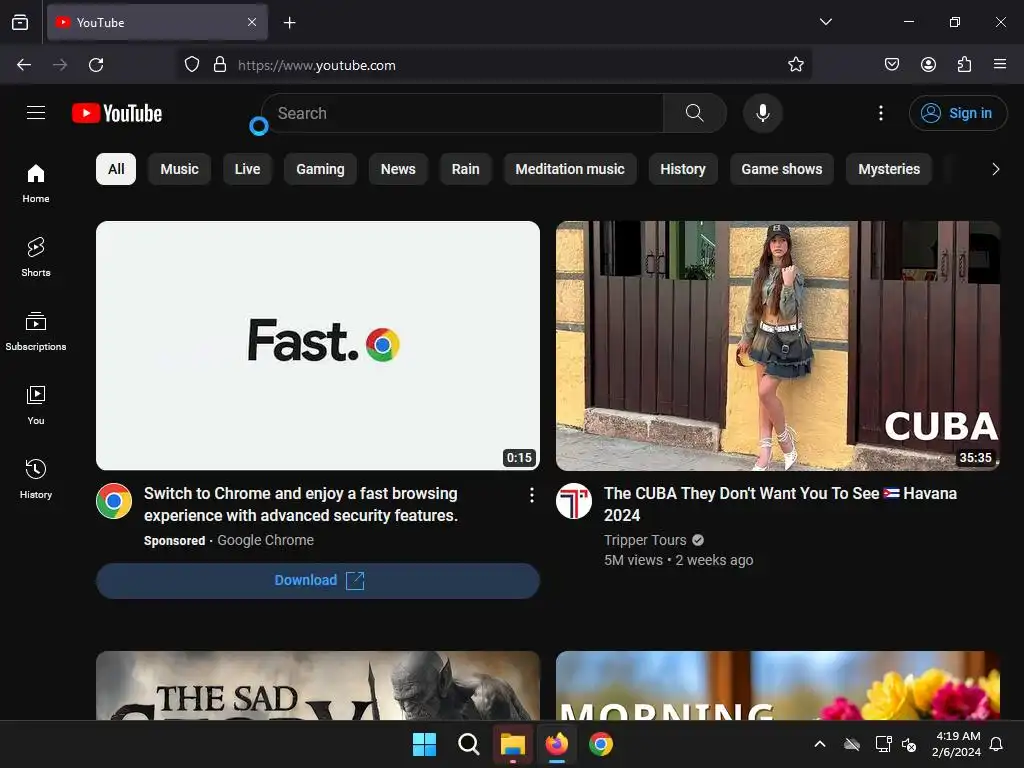Reload the current page
Viewport: 1024px width, 768px height.
pyautogui.click(x=96, y=65)
